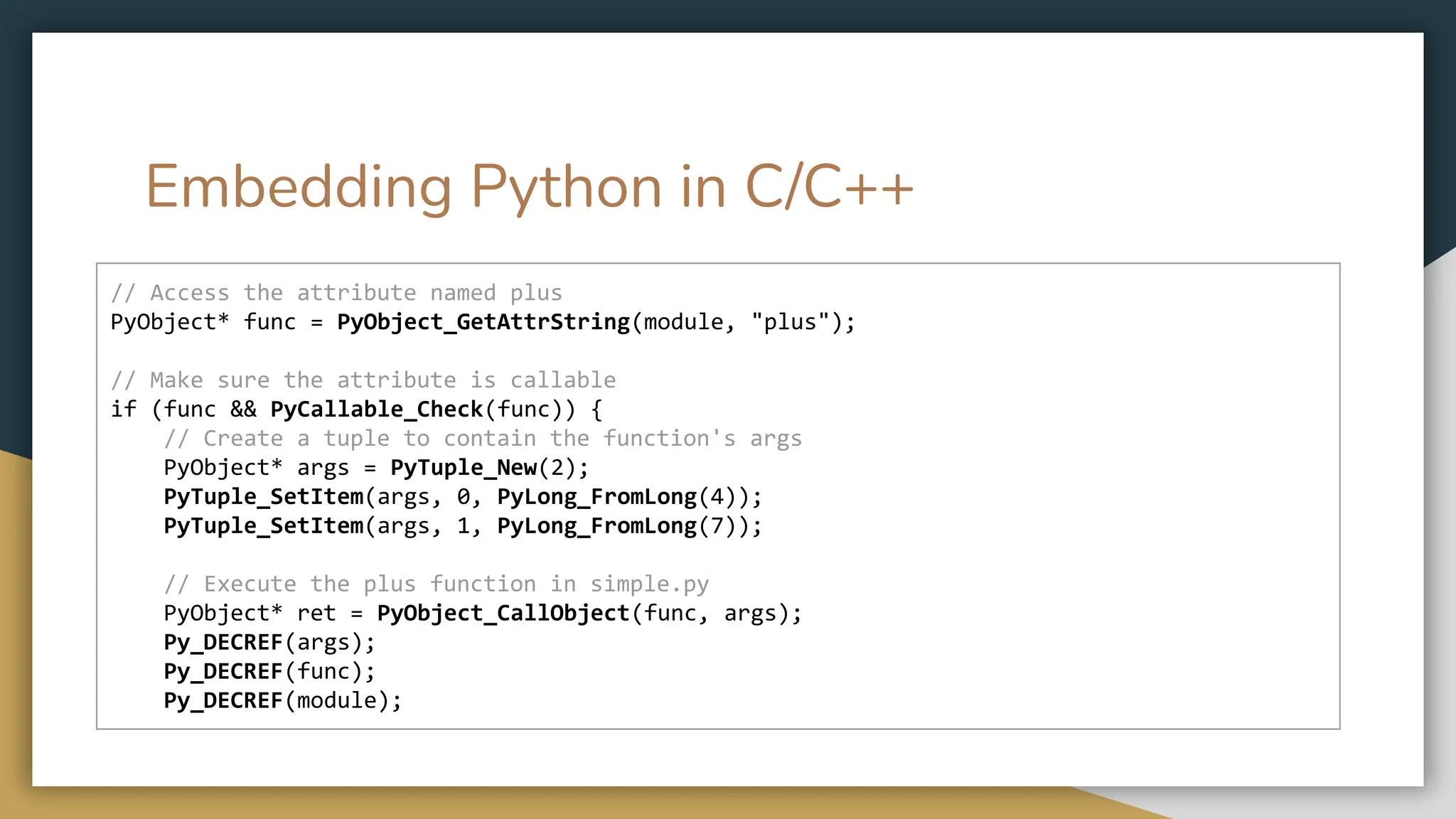Screen dimensions: 1456x819
Task: Click the 'PyObject* ret = PyObject_CallObject(func, args);' line
Action: 483,614
